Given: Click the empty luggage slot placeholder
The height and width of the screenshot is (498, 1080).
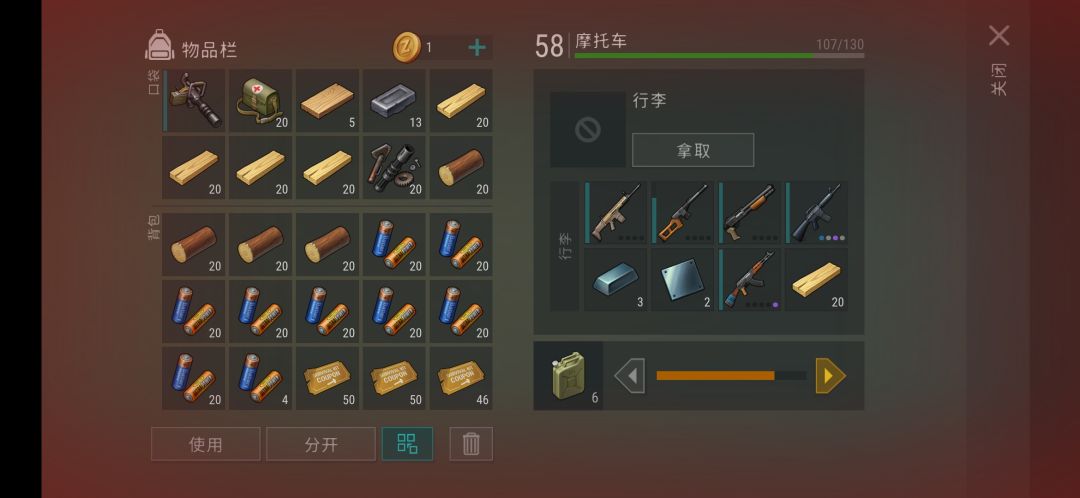Looking at the screenshot, I should click(x=588, y=129).
